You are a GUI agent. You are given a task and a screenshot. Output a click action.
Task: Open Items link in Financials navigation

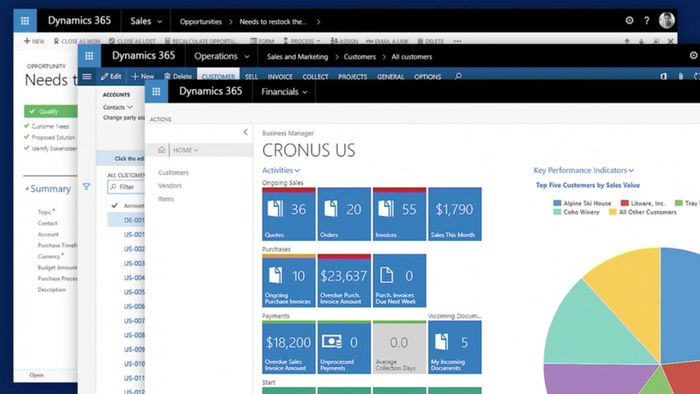(x=166, y=199)
